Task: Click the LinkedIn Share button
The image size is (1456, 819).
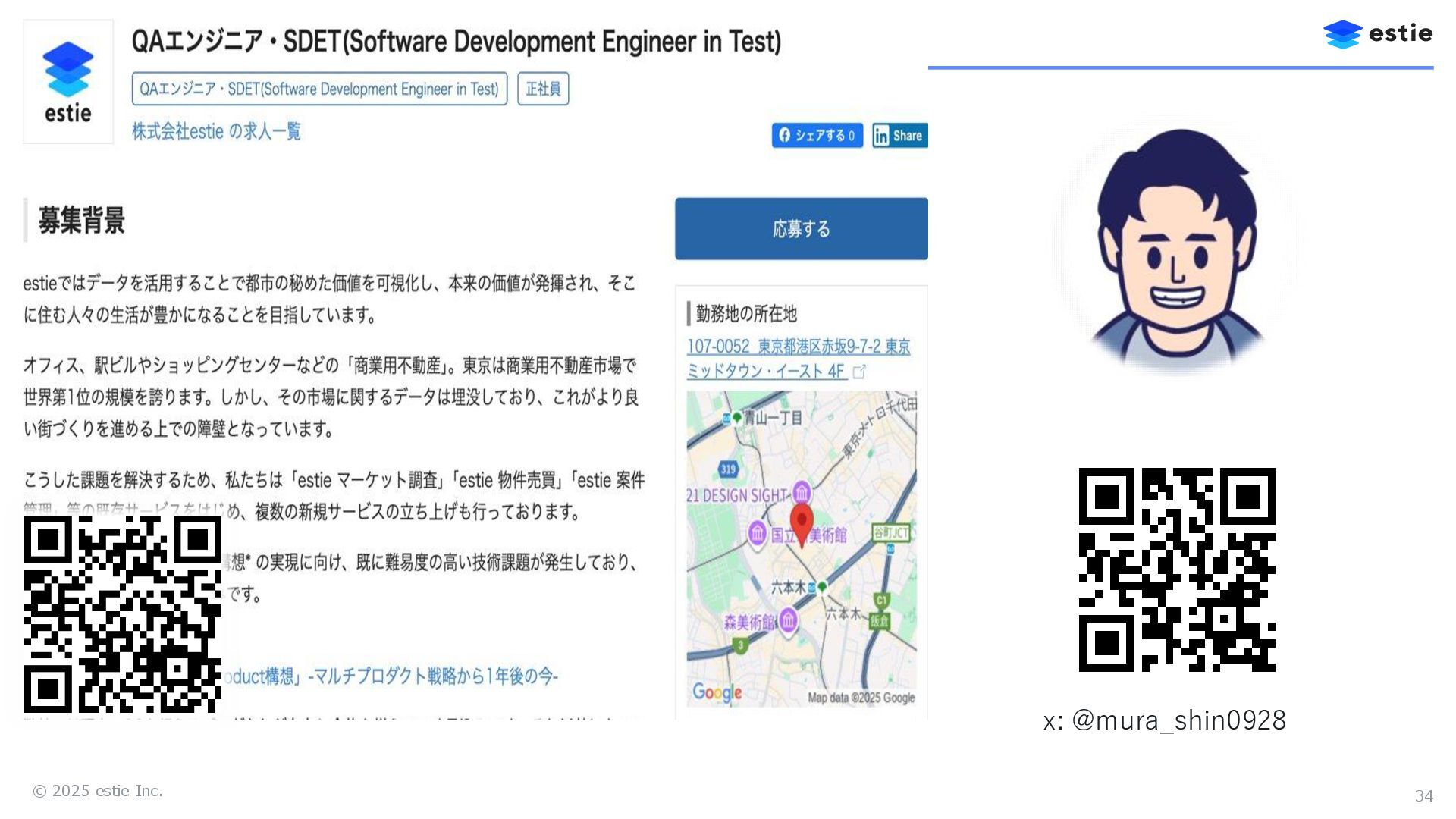Action: [899, 135]
